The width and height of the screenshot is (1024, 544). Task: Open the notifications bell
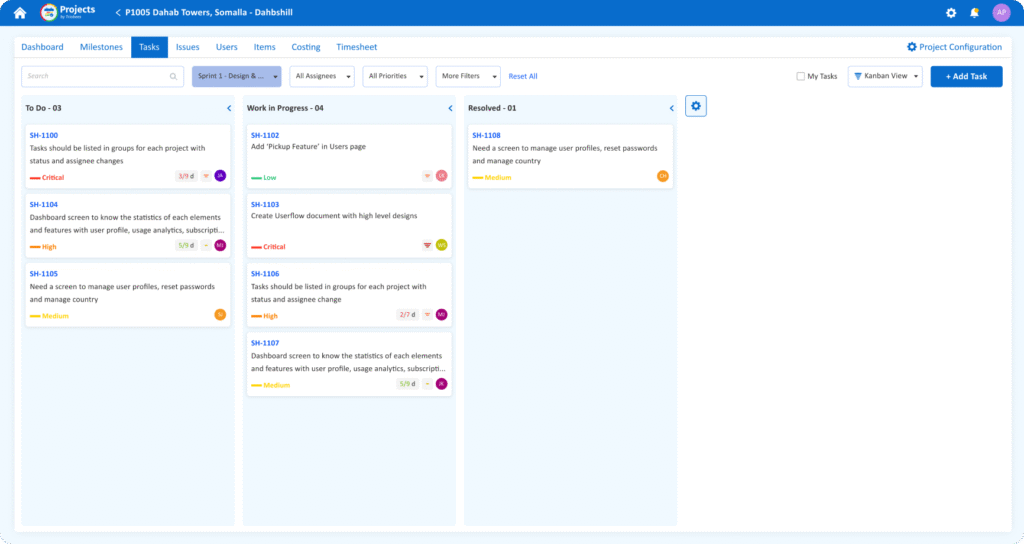pyautogui.click(x=975, y=13)
